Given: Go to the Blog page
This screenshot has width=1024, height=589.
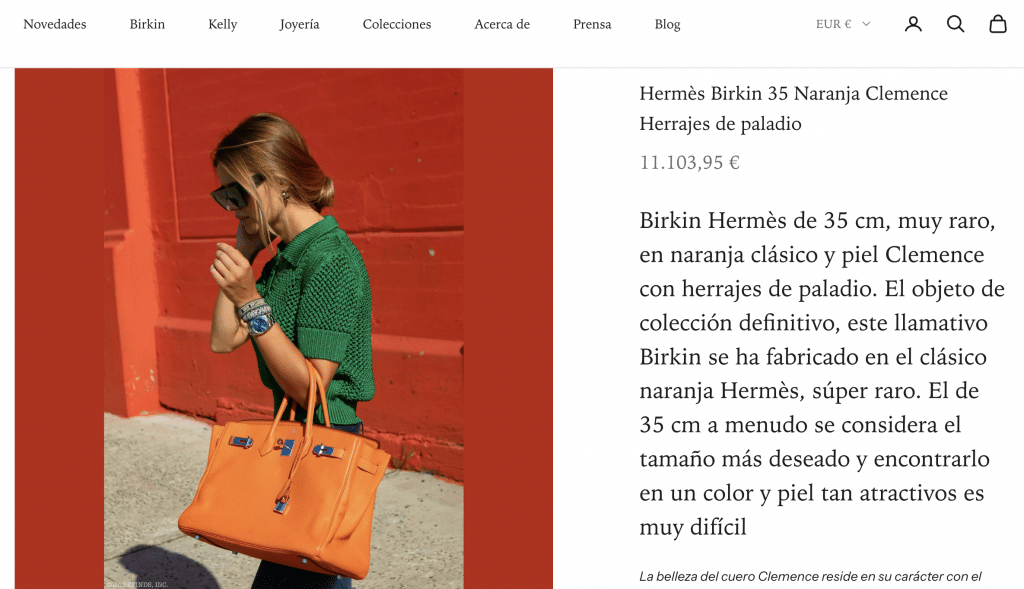Looking at the screenshot, I should tap(667, 24).
